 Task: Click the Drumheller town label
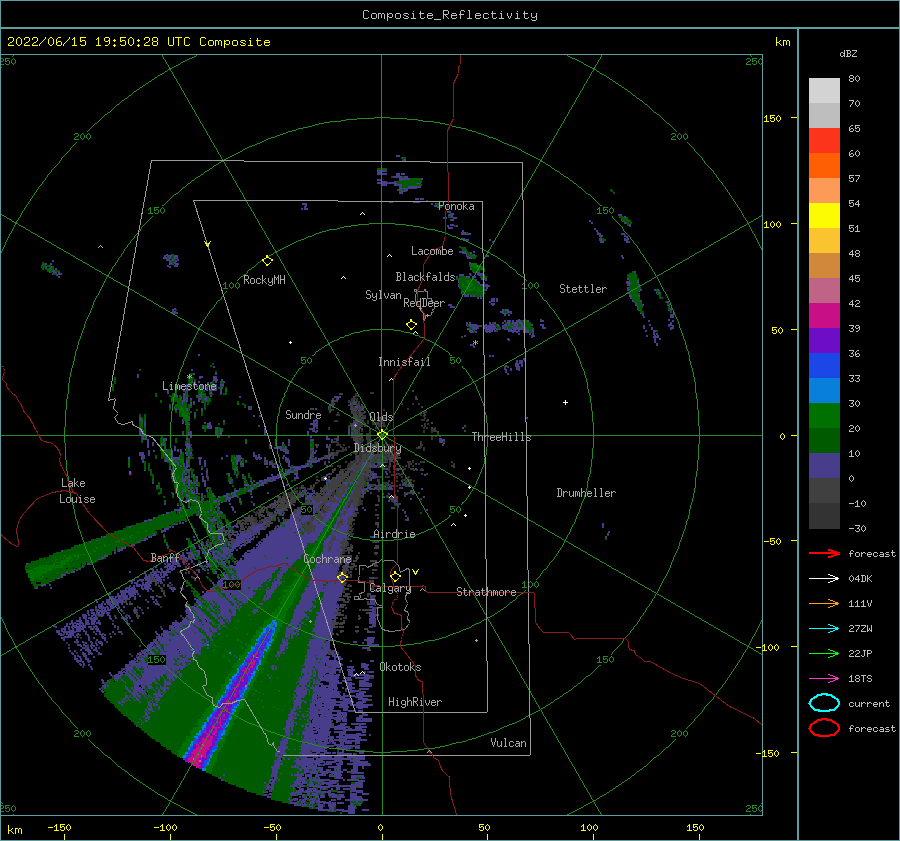586,493
